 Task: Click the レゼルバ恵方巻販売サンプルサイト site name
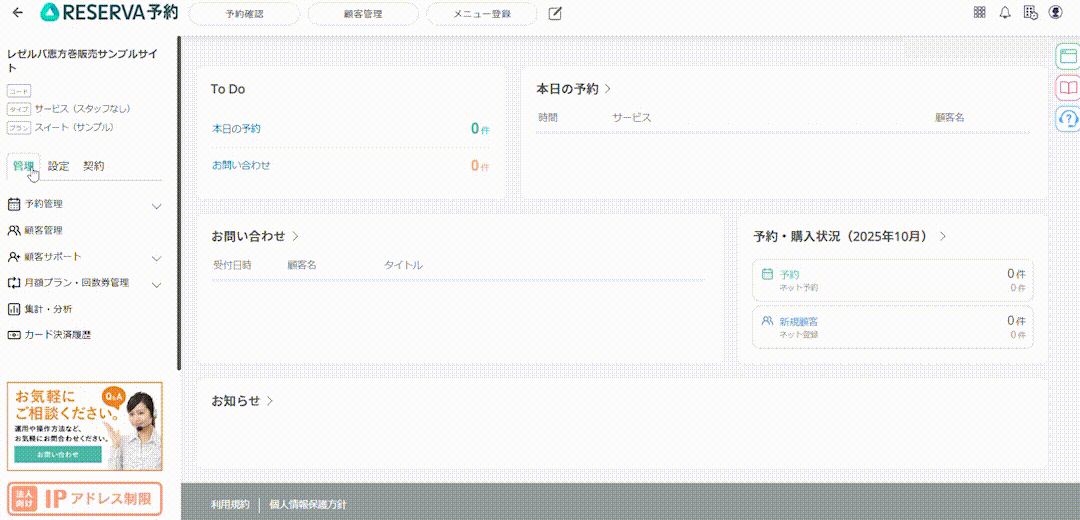point(82,61)
